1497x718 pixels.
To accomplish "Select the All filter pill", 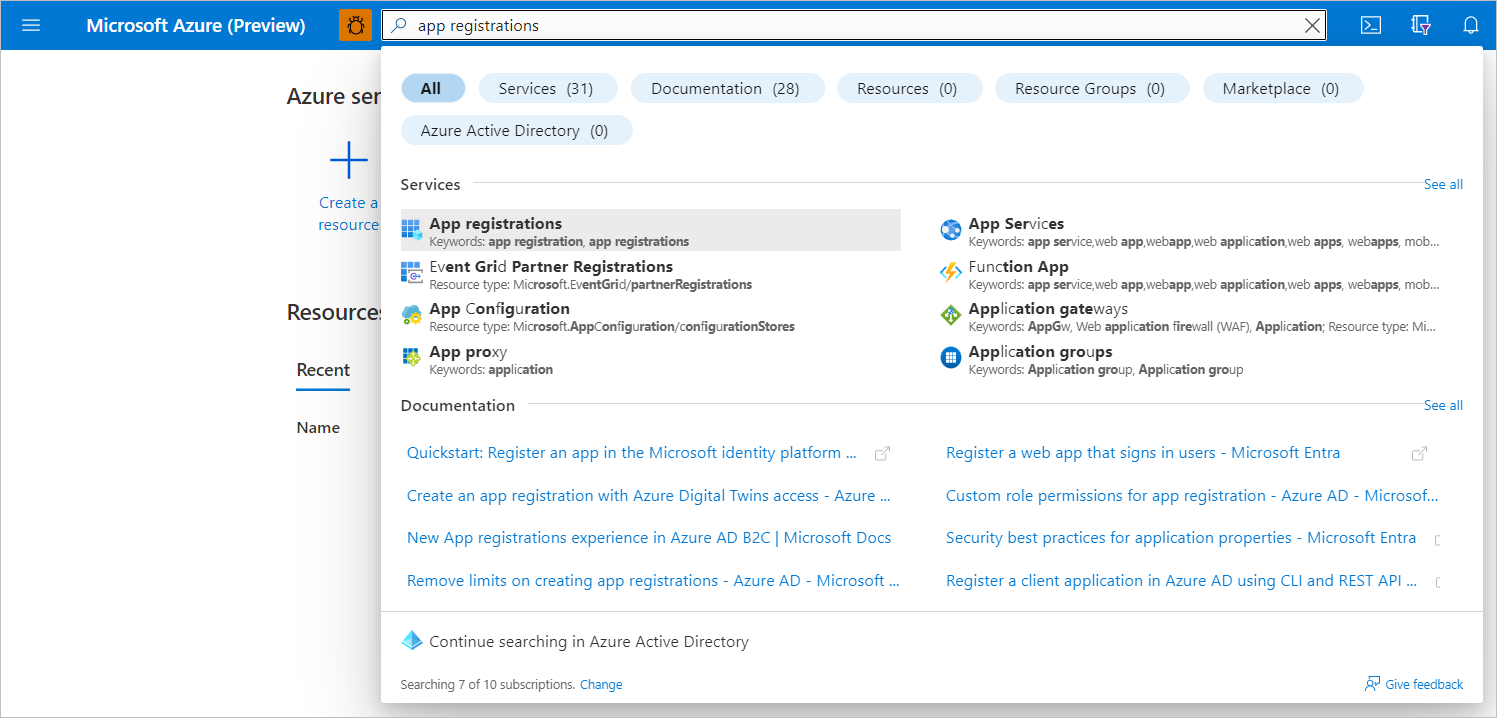I will tap(433, 88).
